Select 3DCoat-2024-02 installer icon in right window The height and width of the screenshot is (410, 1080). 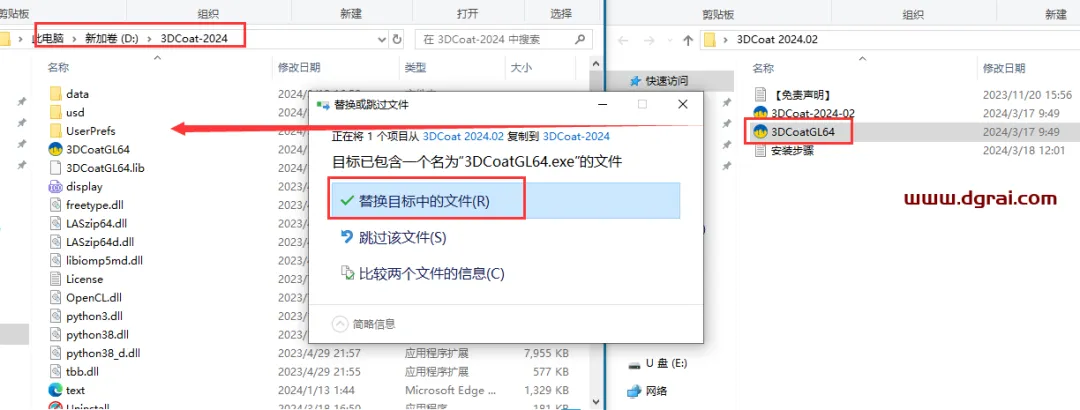760,112
